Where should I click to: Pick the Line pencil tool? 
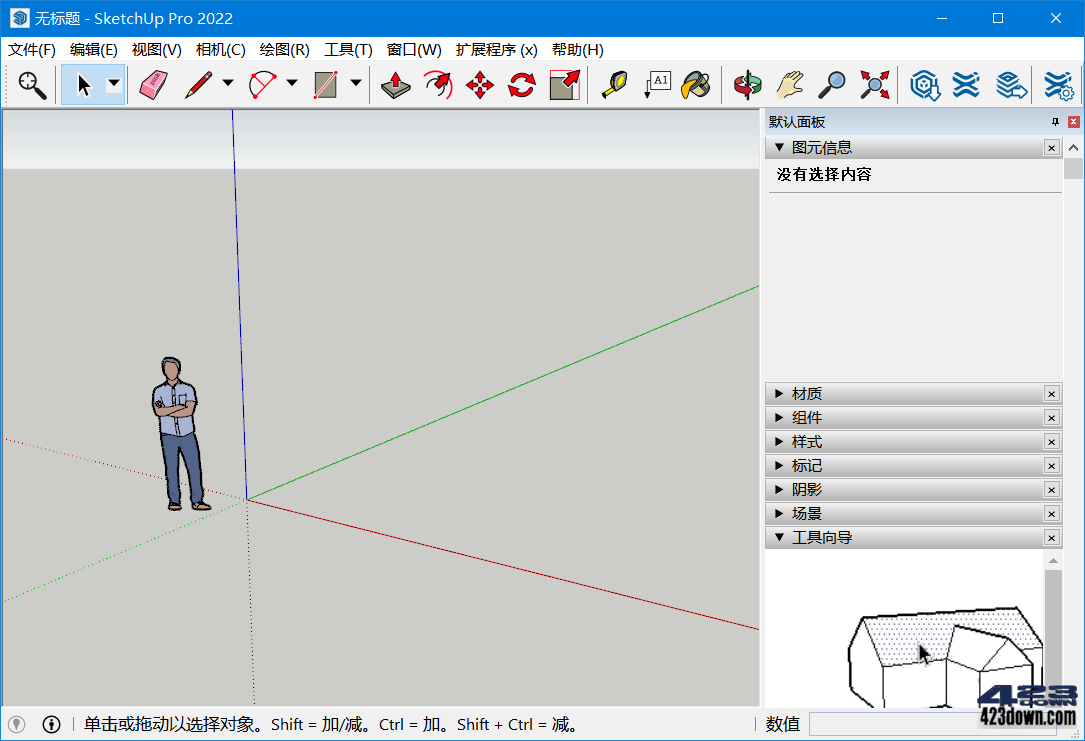[198, 85]
